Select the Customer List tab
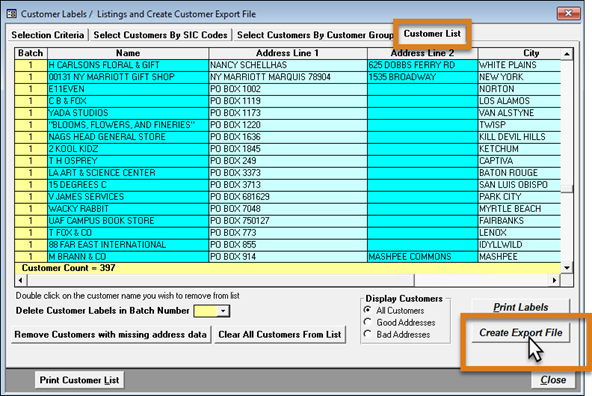592x396 pixels. tap(432, 34)
